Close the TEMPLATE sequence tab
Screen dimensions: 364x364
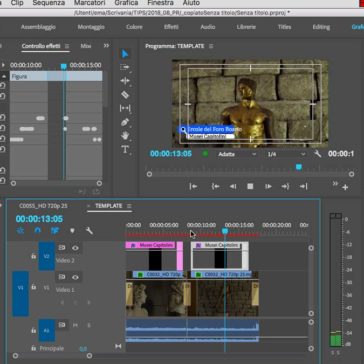89,206
